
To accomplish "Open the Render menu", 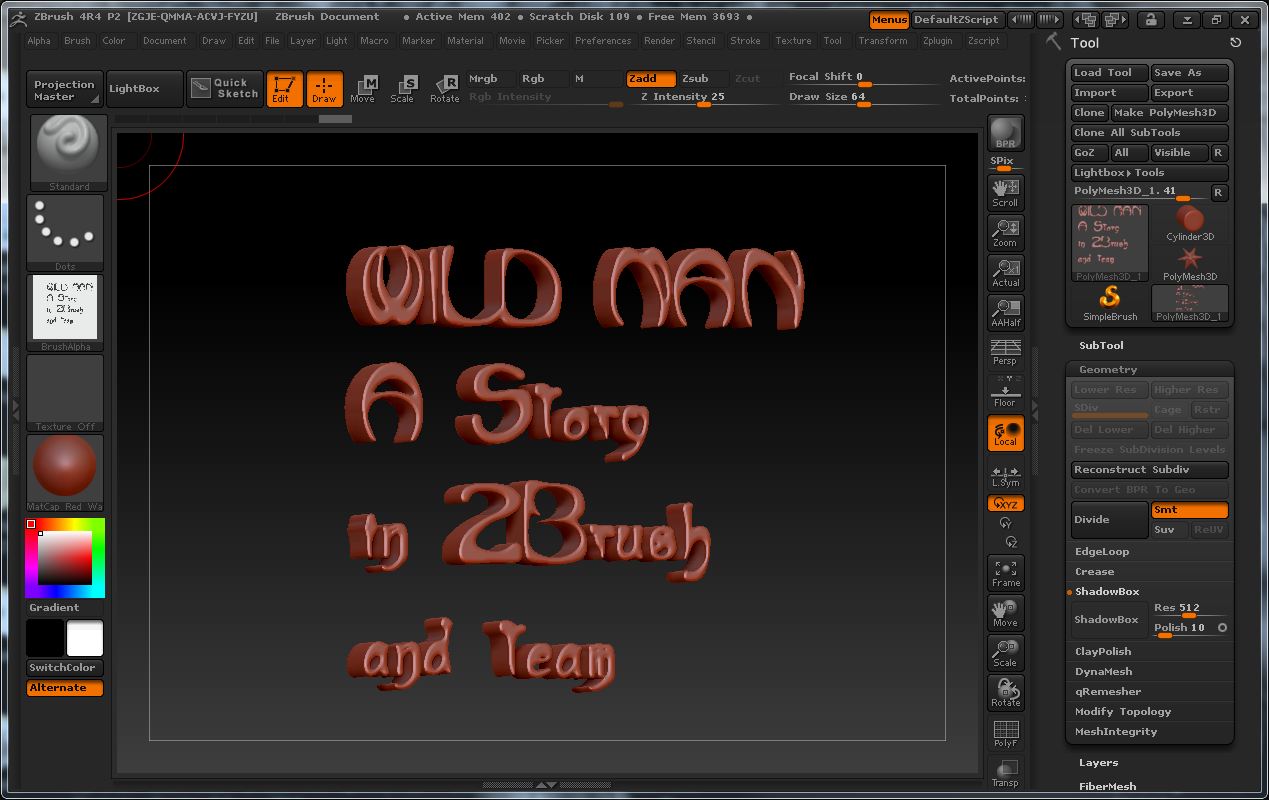I will [659, 41].
